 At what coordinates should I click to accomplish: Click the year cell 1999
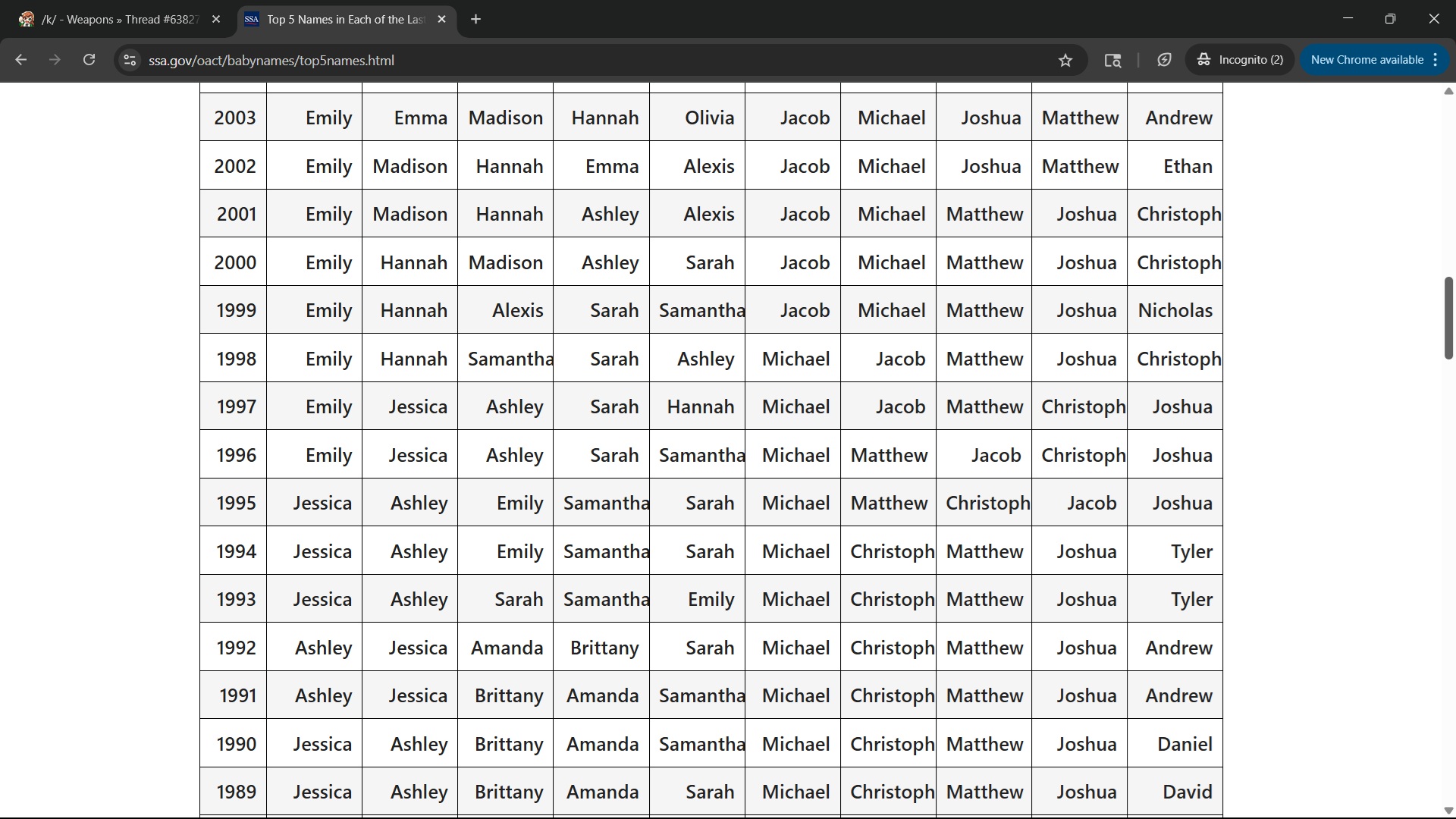pos(234,310)
